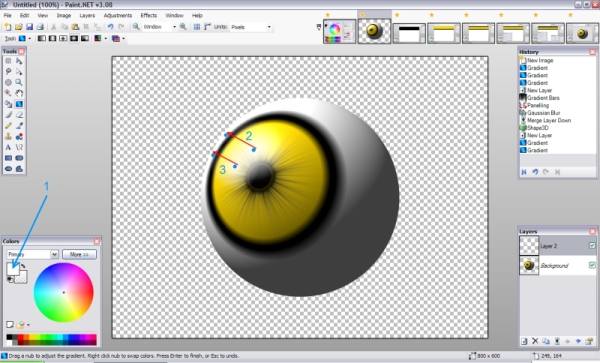The height and width of the screenshot is (363, 600).
Task: Open the Adjustments menu
Action: pos(118,15)
